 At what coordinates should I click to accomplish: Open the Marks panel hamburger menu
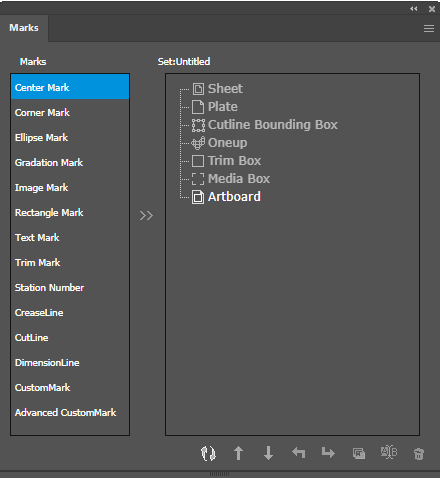[429, 29]
